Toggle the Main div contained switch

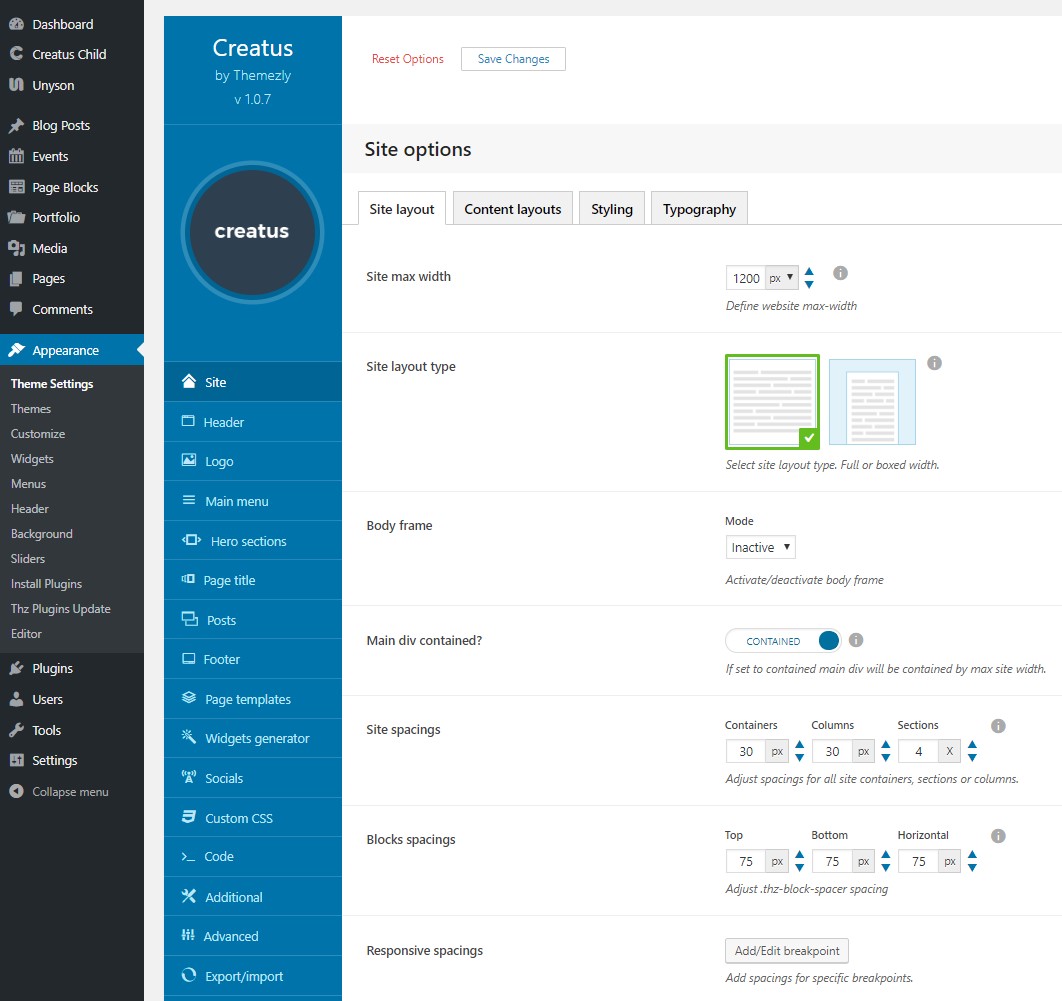pos(783,641)
